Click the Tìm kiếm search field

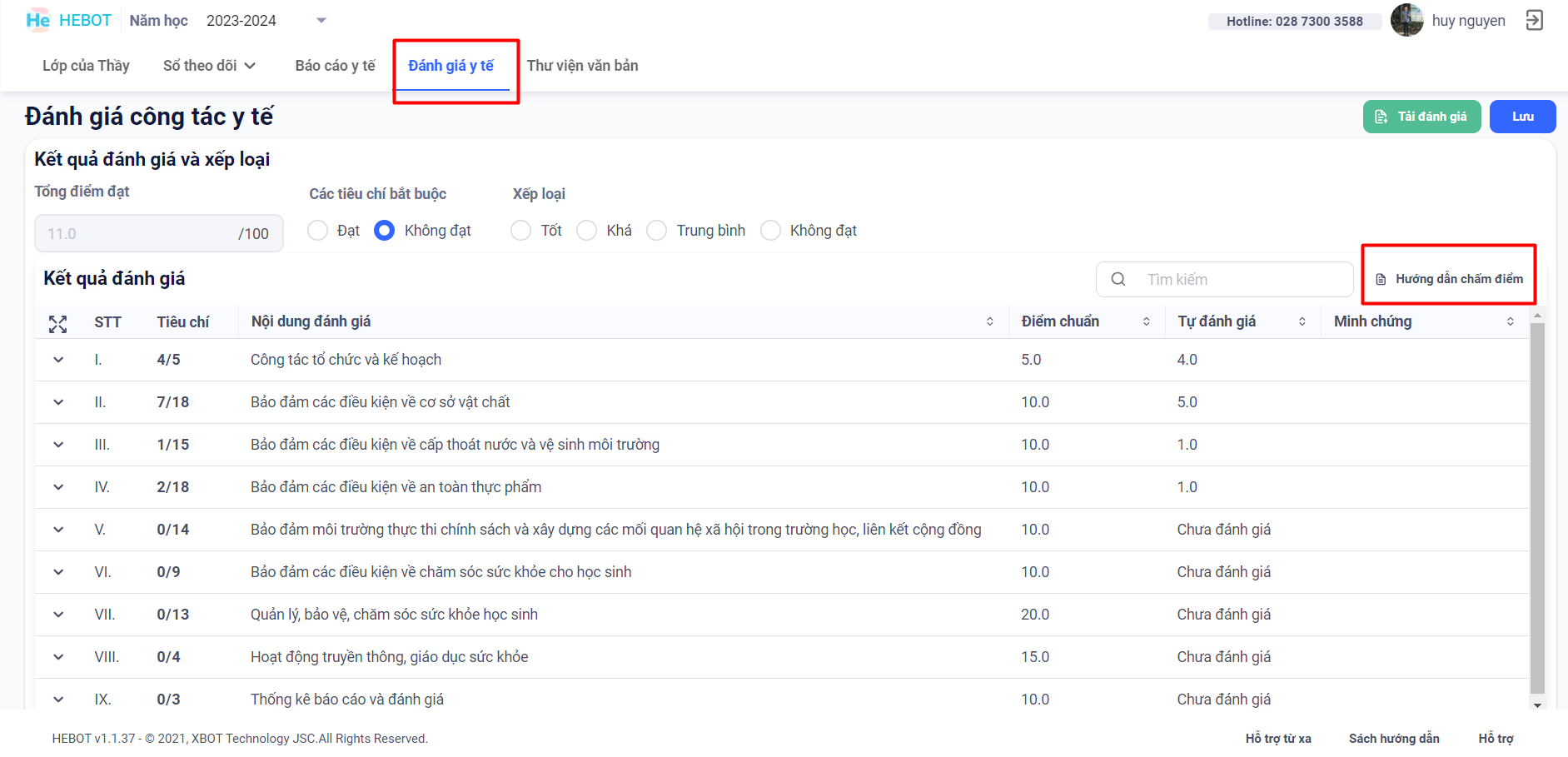point(1241,280)
